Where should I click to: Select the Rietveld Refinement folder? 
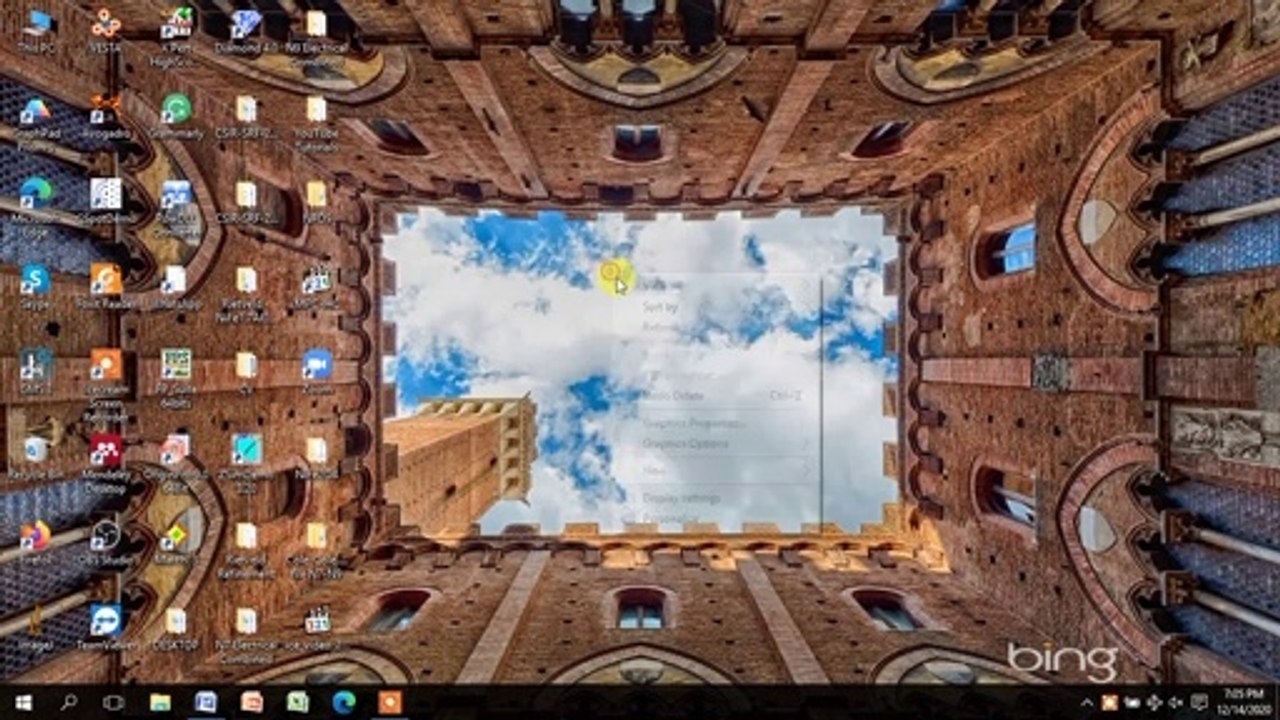tap(246, 548)
